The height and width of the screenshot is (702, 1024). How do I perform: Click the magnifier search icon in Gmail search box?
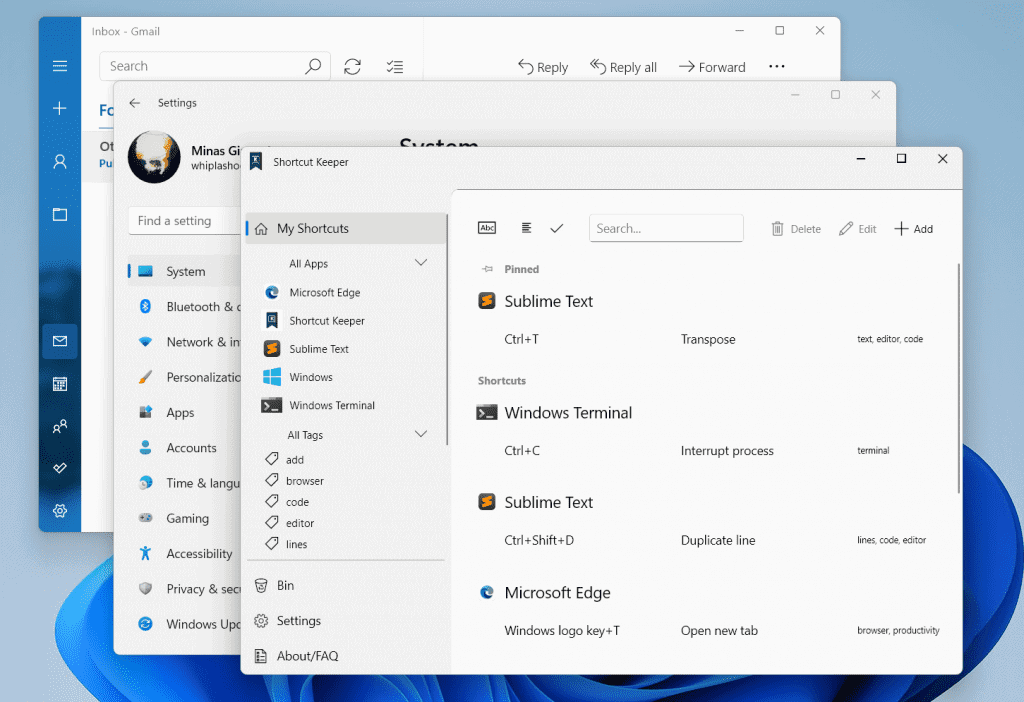click(313, 66)
